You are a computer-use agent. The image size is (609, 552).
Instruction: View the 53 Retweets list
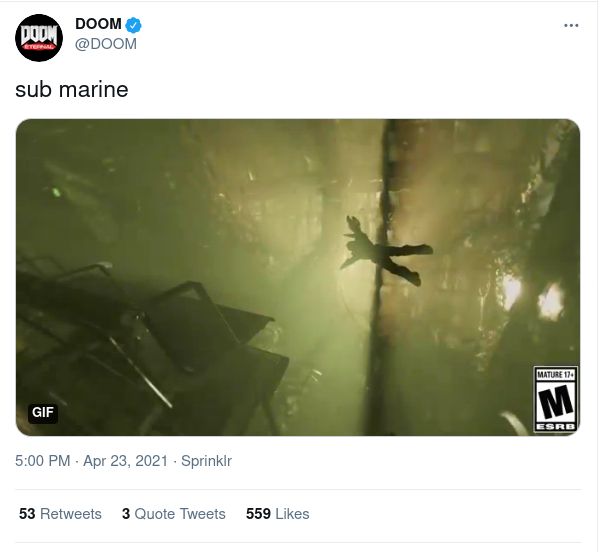tap(60, 514)
